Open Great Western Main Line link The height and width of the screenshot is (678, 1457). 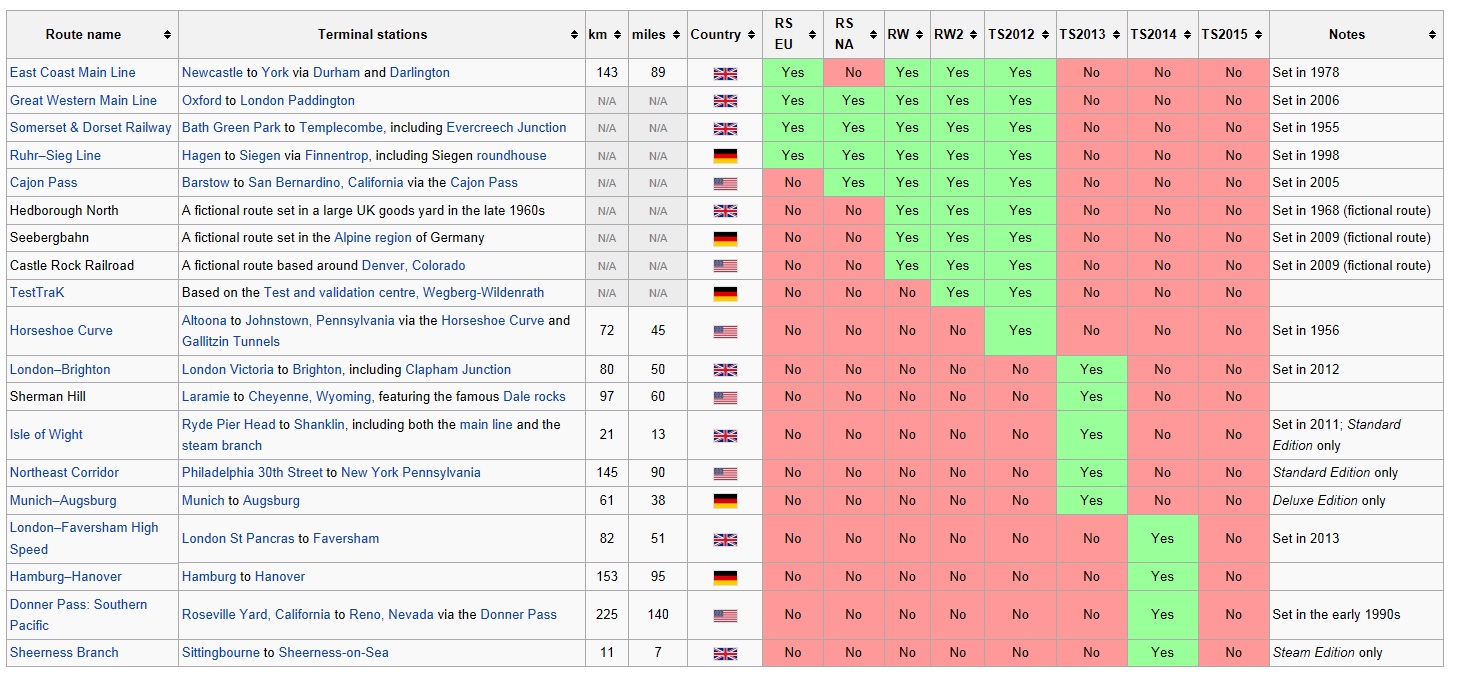83,100
